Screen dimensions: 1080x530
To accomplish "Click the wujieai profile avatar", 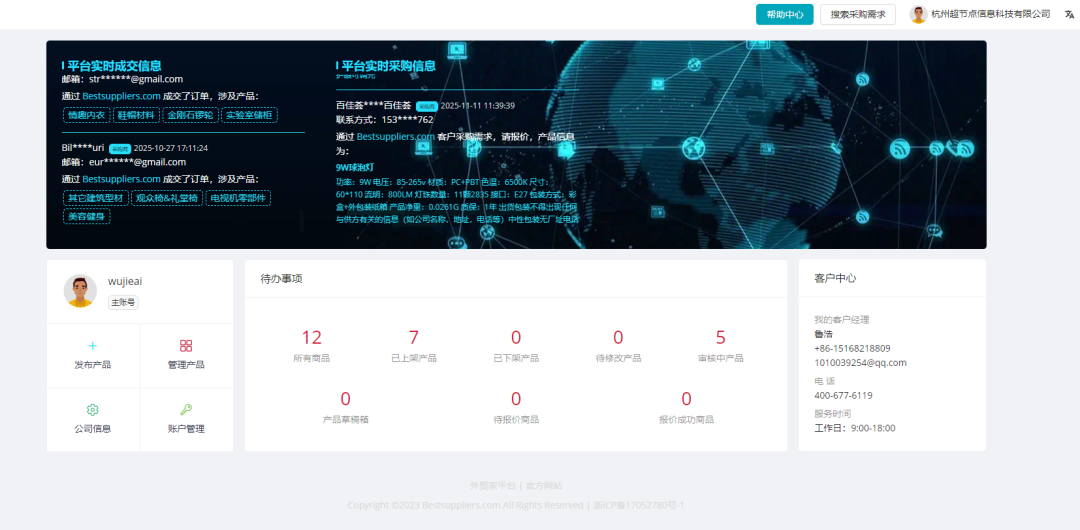I will (80, 291).
